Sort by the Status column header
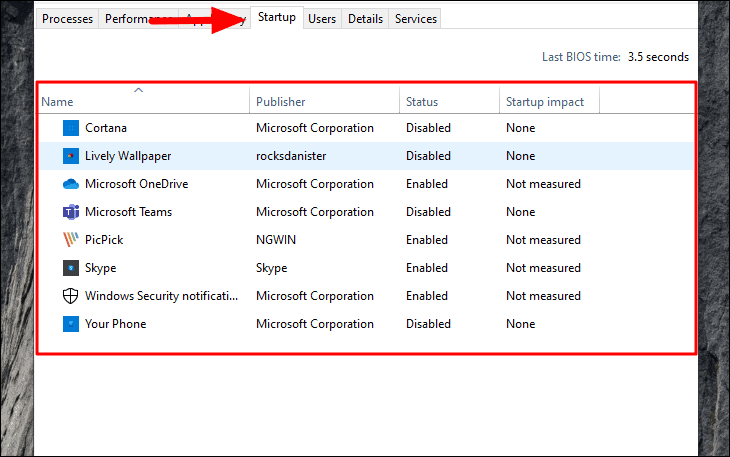The image size is (730, 457). (422, 102)
